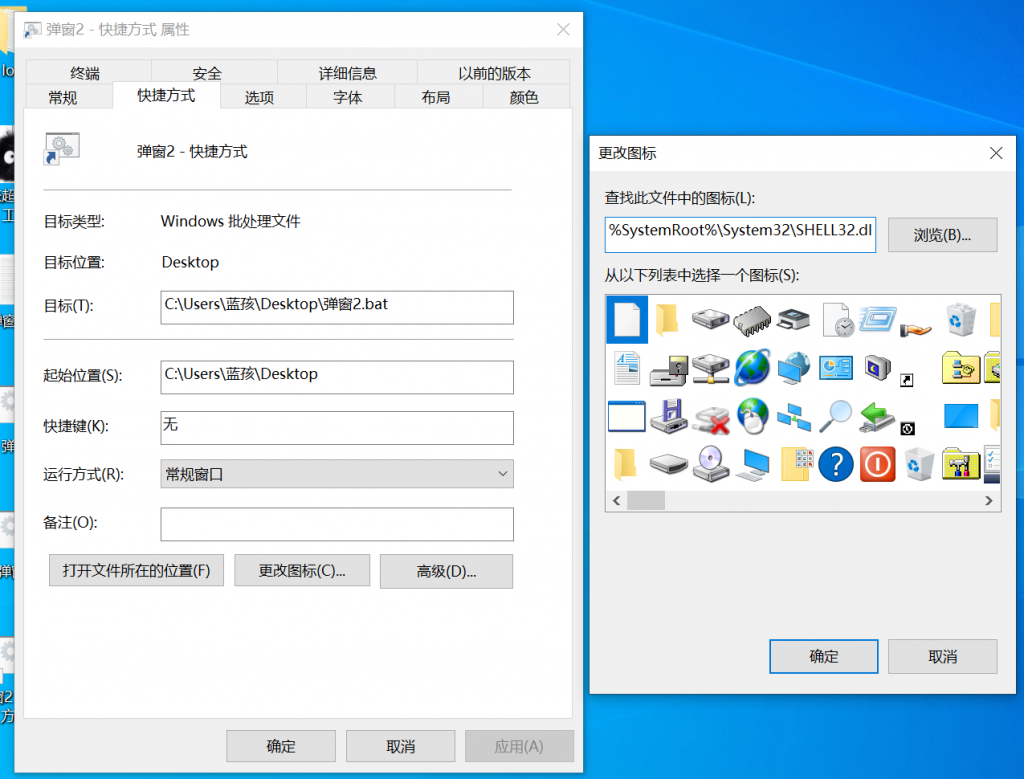Click 取消 in the 更改图标 dialog
1024x779 pixels.
(942, 656)
